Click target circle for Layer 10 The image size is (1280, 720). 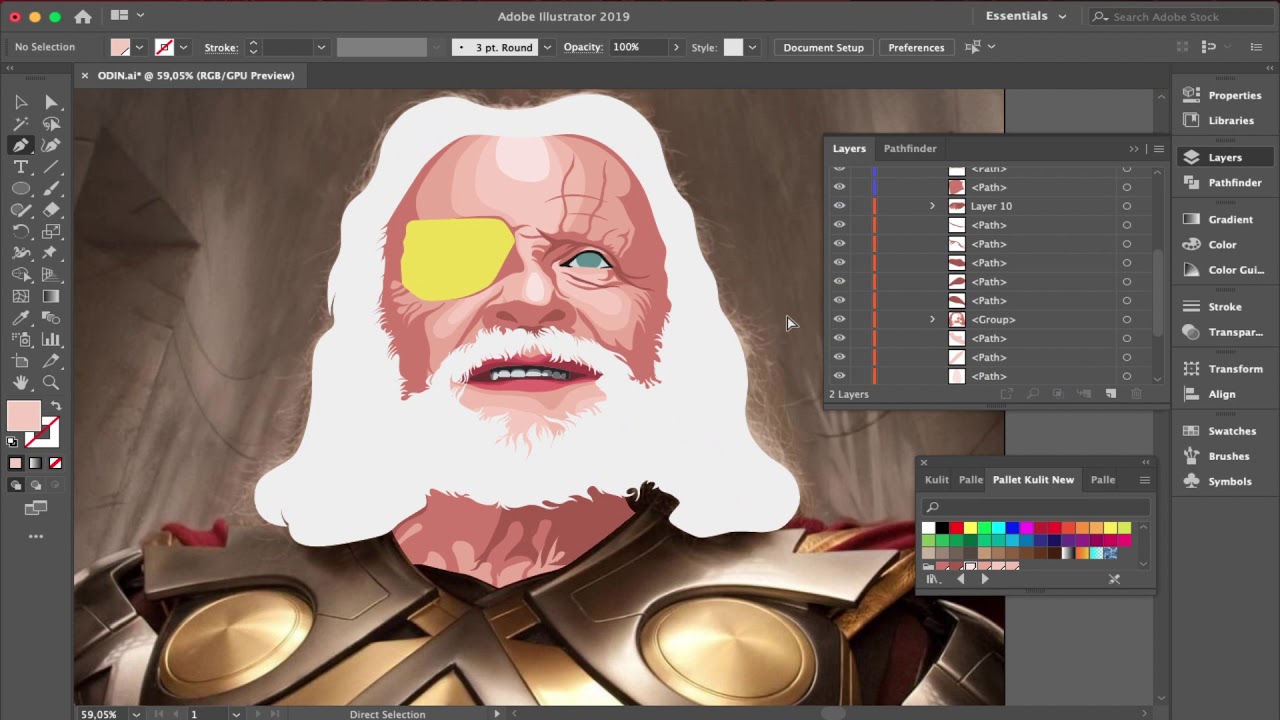1127,206
